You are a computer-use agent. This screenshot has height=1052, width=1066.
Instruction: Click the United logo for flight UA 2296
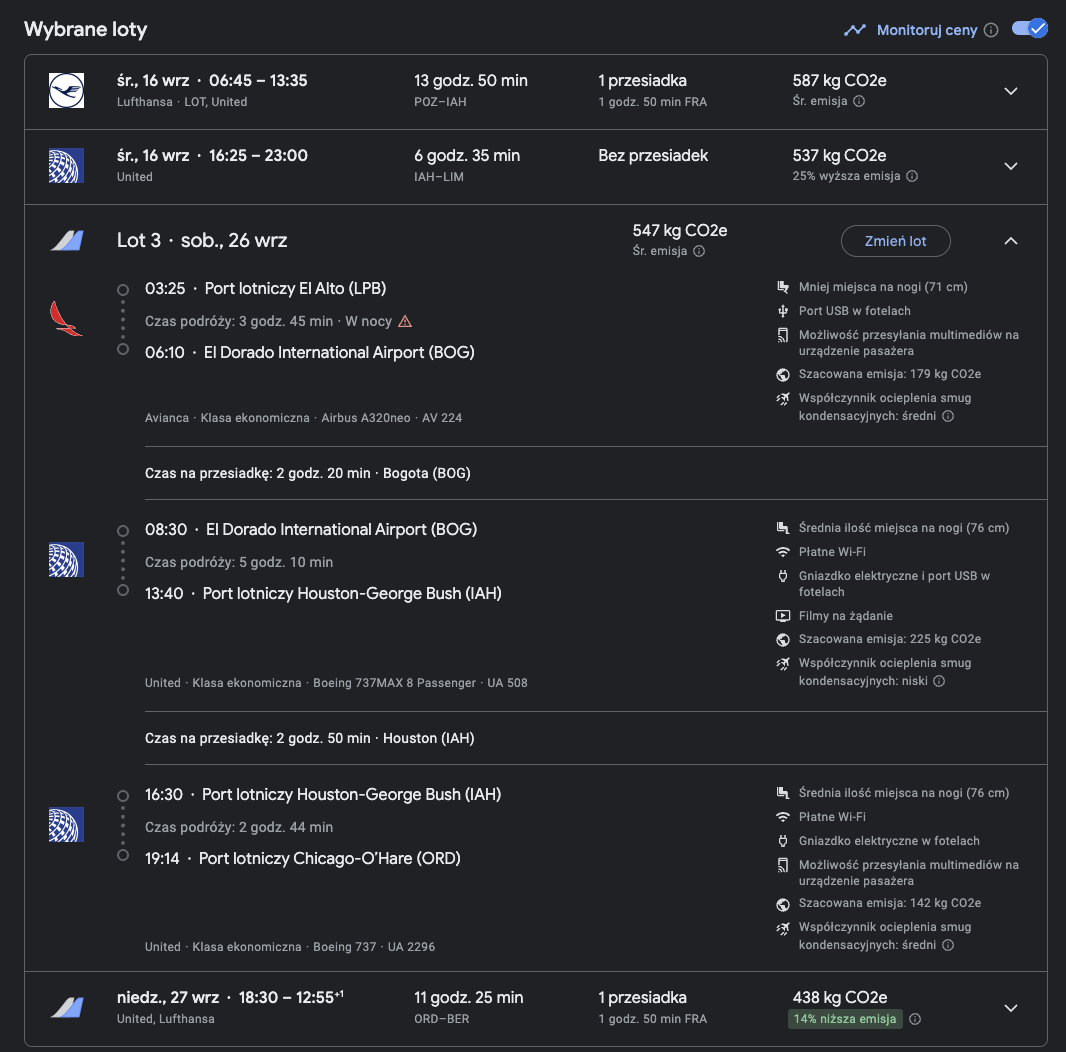pyautogui.click(x=67, y=824)
